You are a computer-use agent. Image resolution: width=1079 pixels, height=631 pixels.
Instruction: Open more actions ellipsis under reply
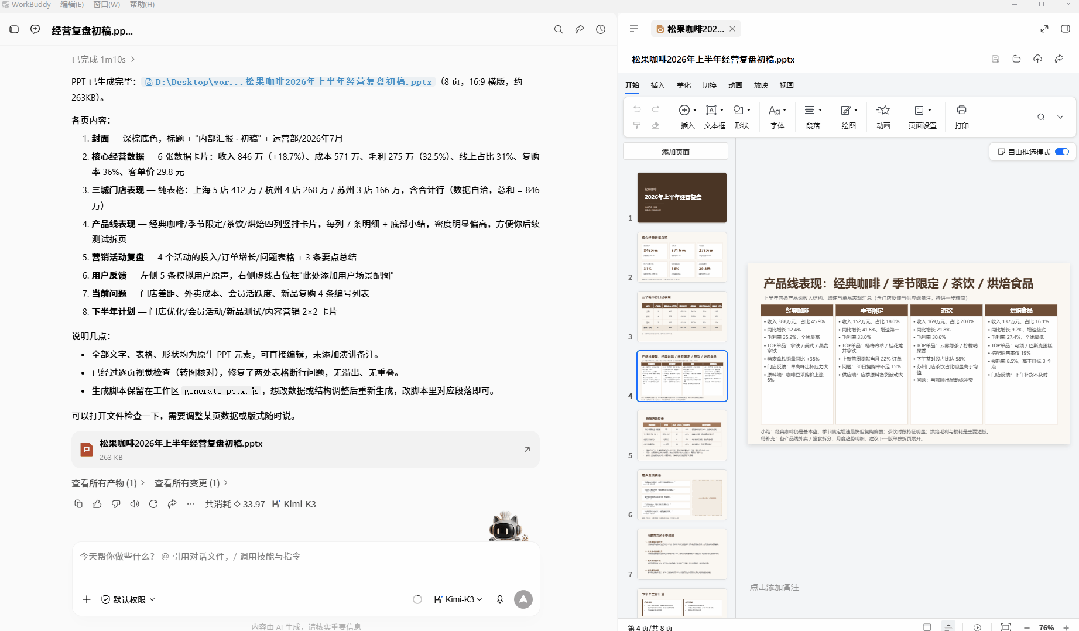tap(191, 504)
